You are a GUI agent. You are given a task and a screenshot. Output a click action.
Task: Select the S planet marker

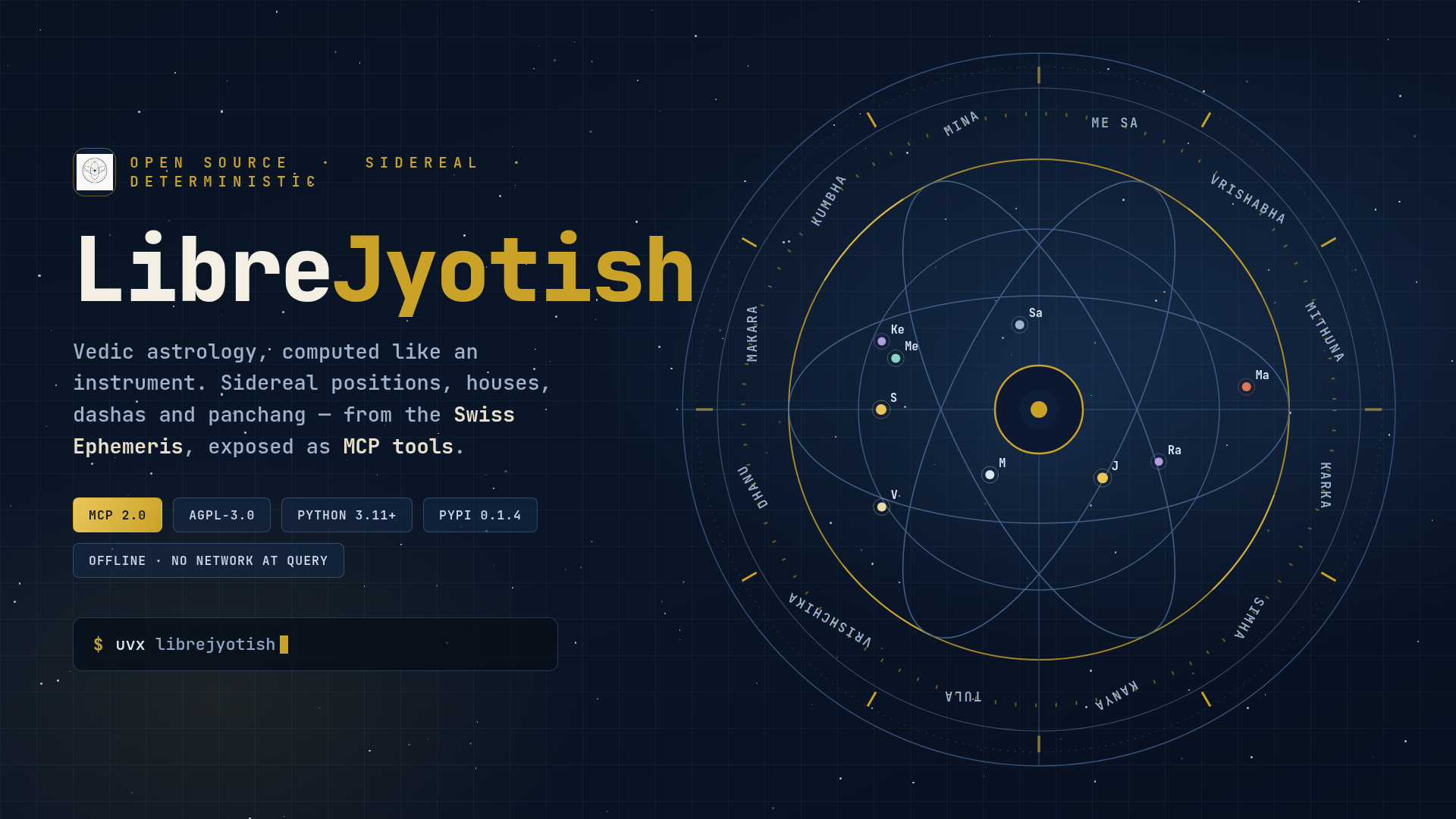881,409
